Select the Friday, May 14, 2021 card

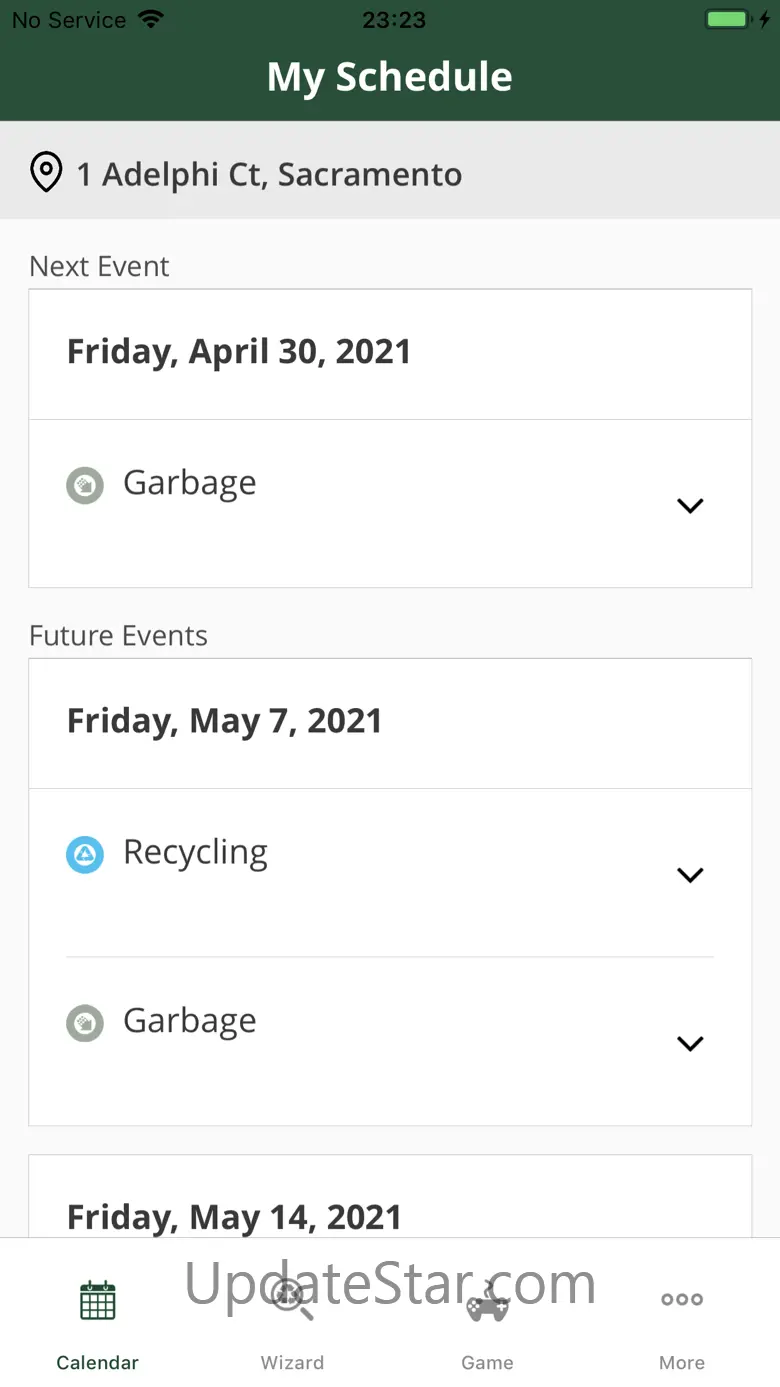234,1216
